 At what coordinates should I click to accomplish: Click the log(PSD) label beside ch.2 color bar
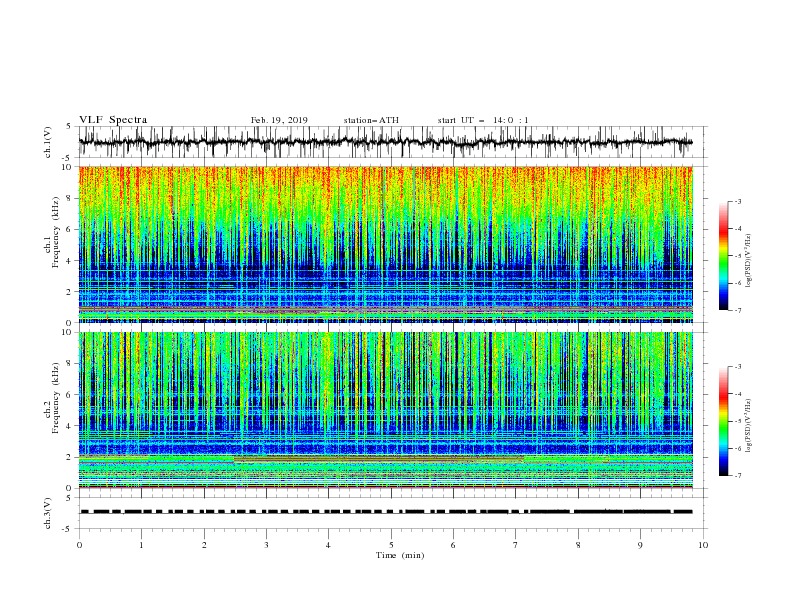click(x=749, y=425)
